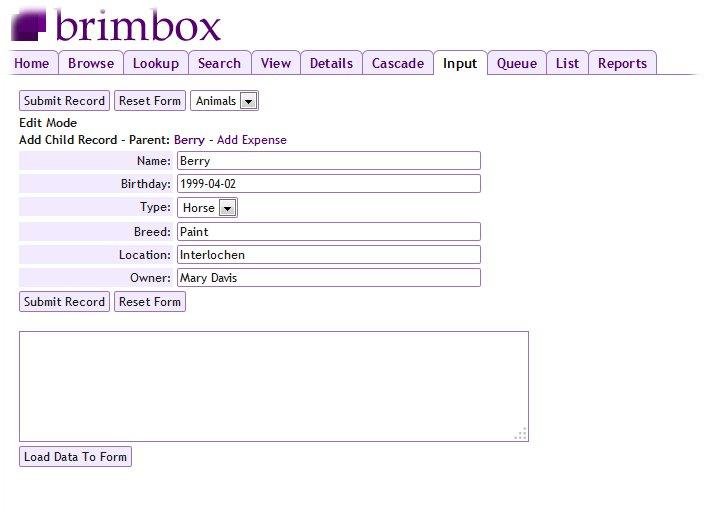Click the top Reset Form button

coord(150,100)
